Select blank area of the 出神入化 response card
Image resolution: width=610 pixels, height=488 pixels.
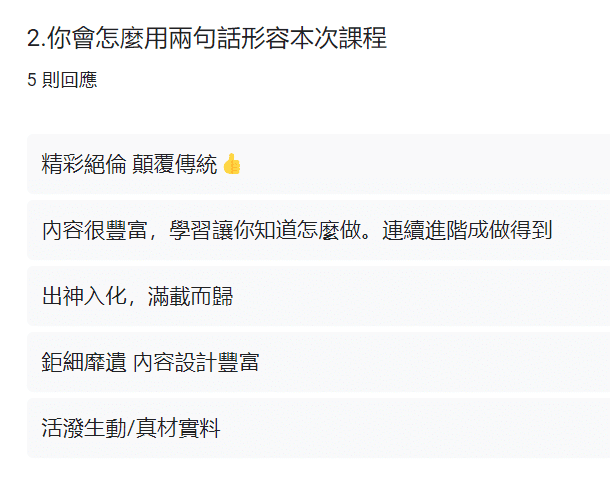click(x=420, y=296)
